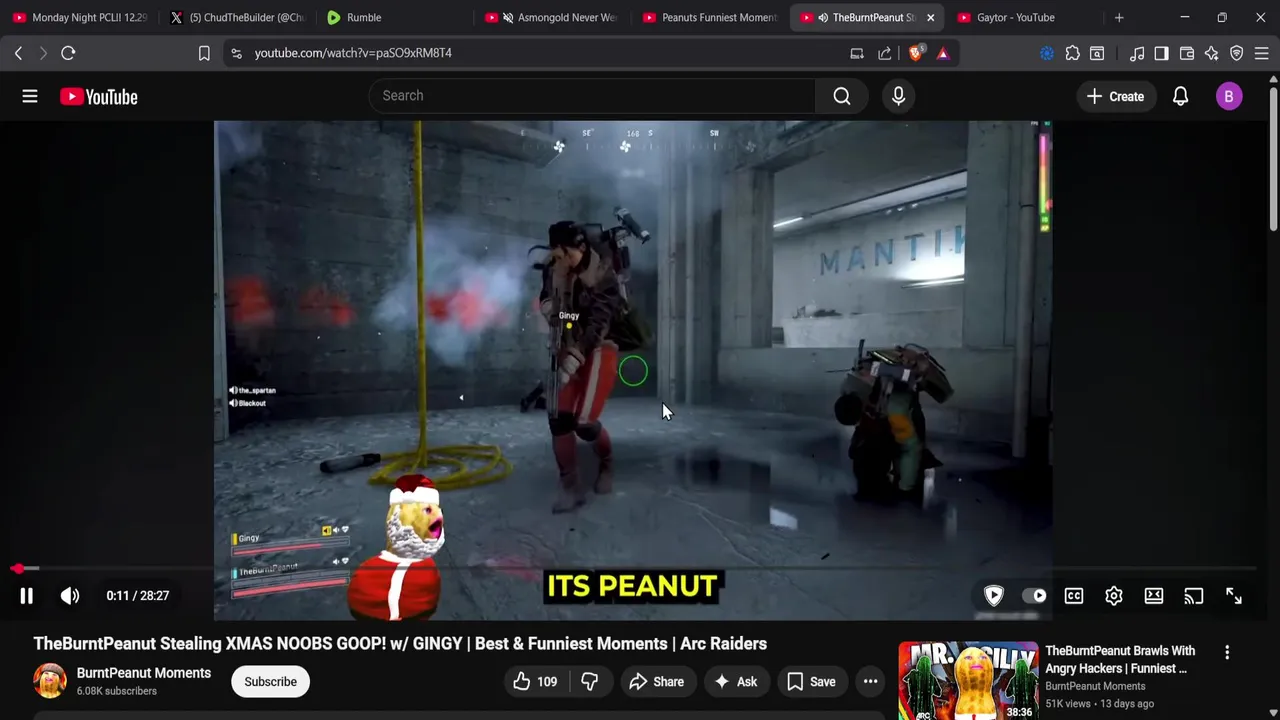
Task: Focus the YouTube search field
Action: [592, 96]
